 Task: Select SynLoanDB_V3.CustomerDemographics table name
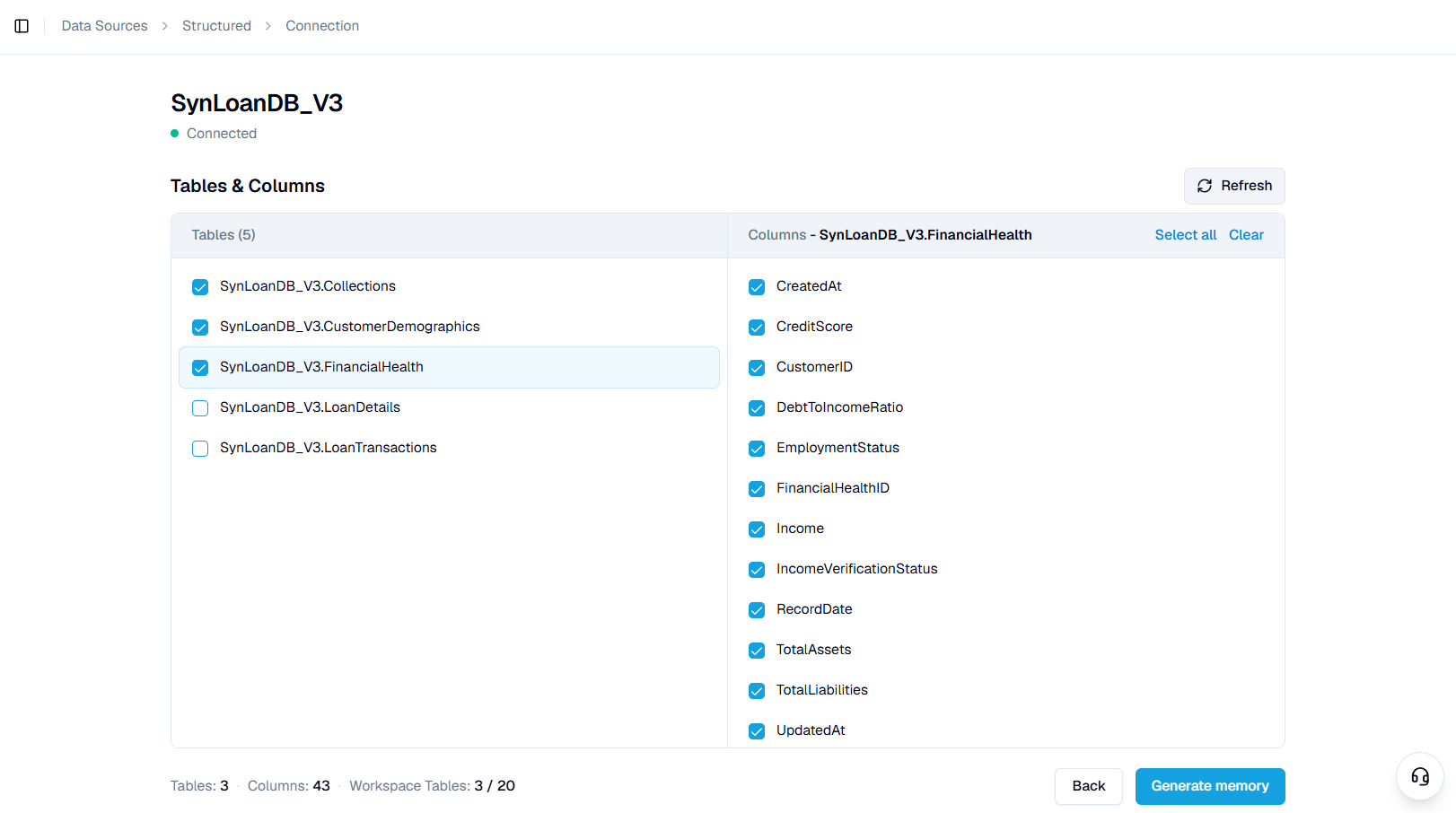point(350,327)
